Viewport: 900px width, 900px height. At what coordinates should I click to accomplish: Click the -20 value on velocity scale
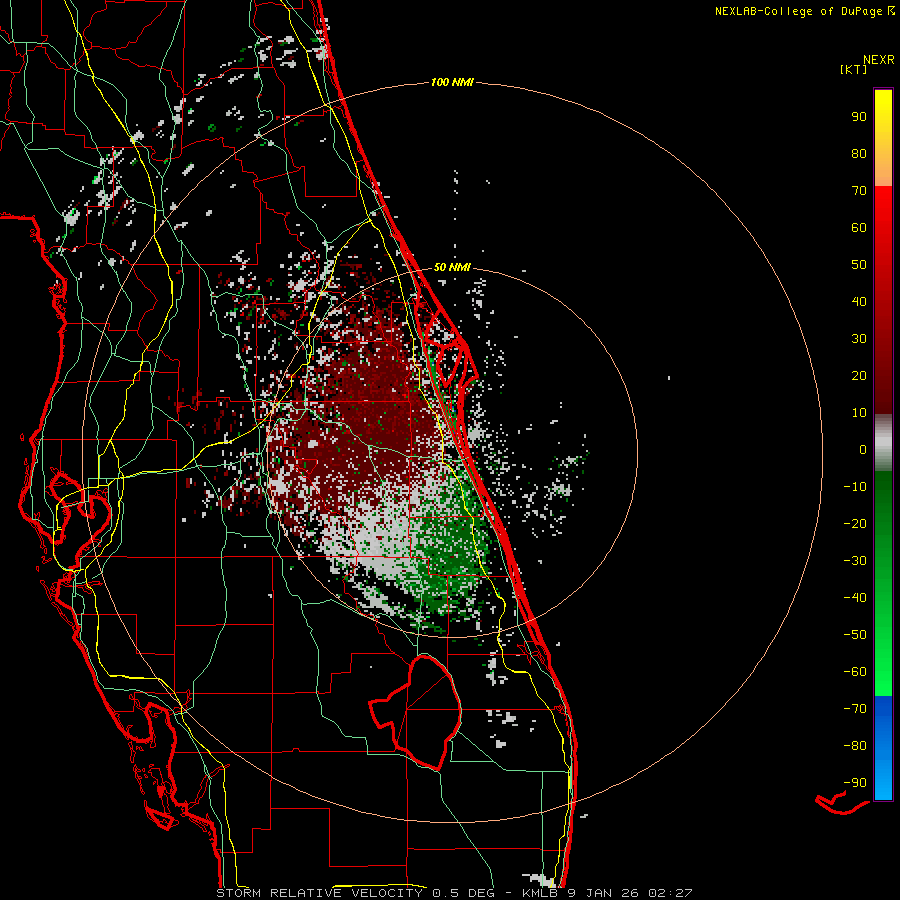[855, 523]
